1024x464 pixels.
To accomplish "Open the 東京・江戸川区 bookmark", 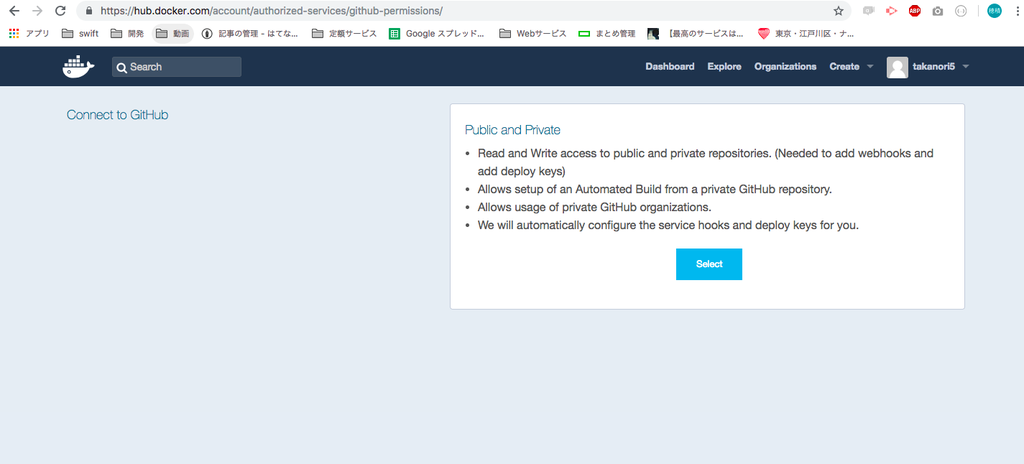I will tap(805, 33).
